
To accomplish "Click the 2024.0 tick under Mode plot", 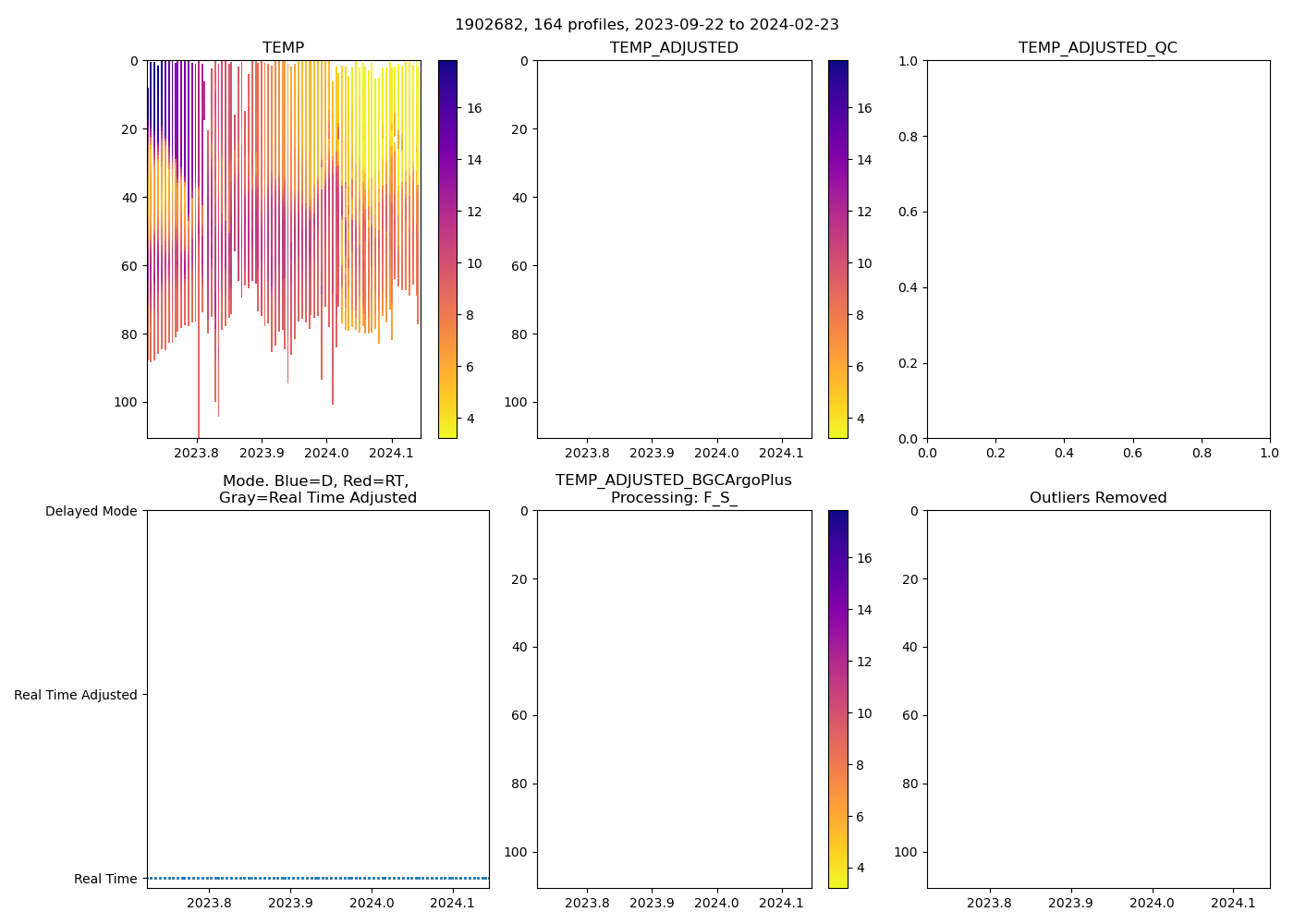I will 372,903.
